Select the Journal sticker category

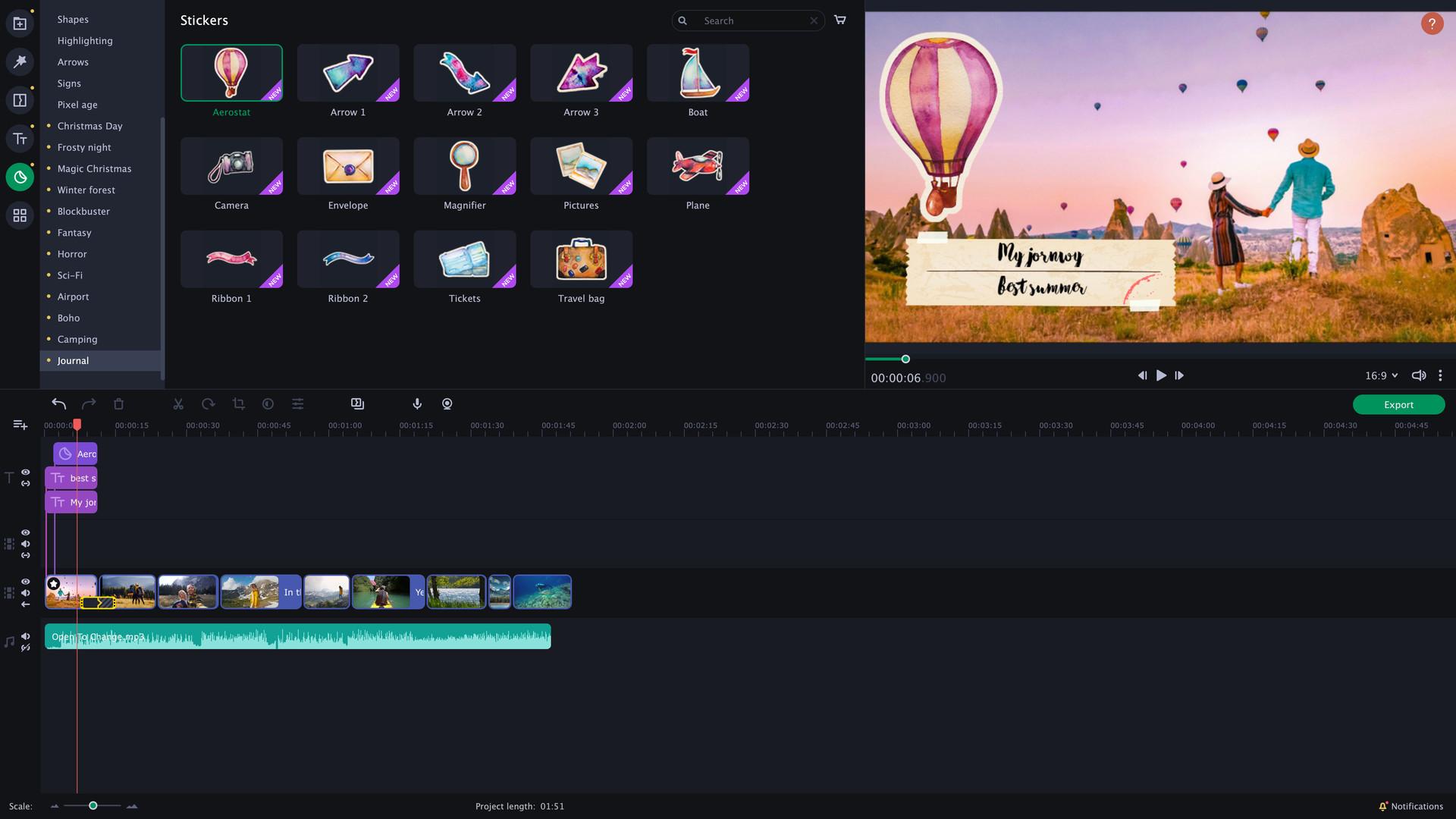(74, 360)
